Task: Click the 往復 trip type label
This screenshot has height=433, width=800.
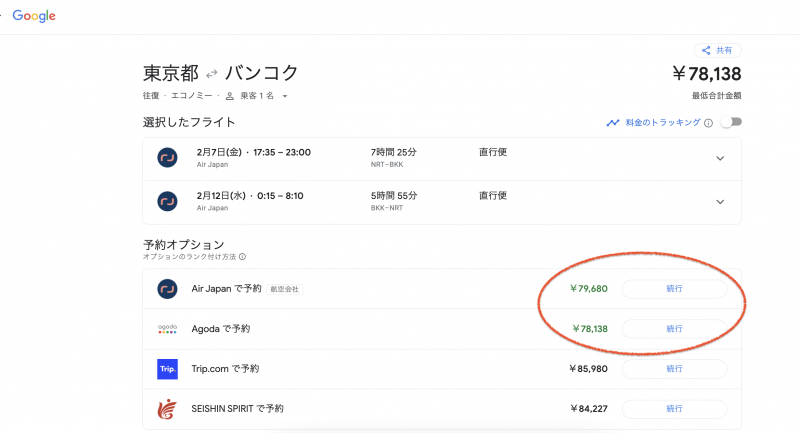Action: (151, 96)
